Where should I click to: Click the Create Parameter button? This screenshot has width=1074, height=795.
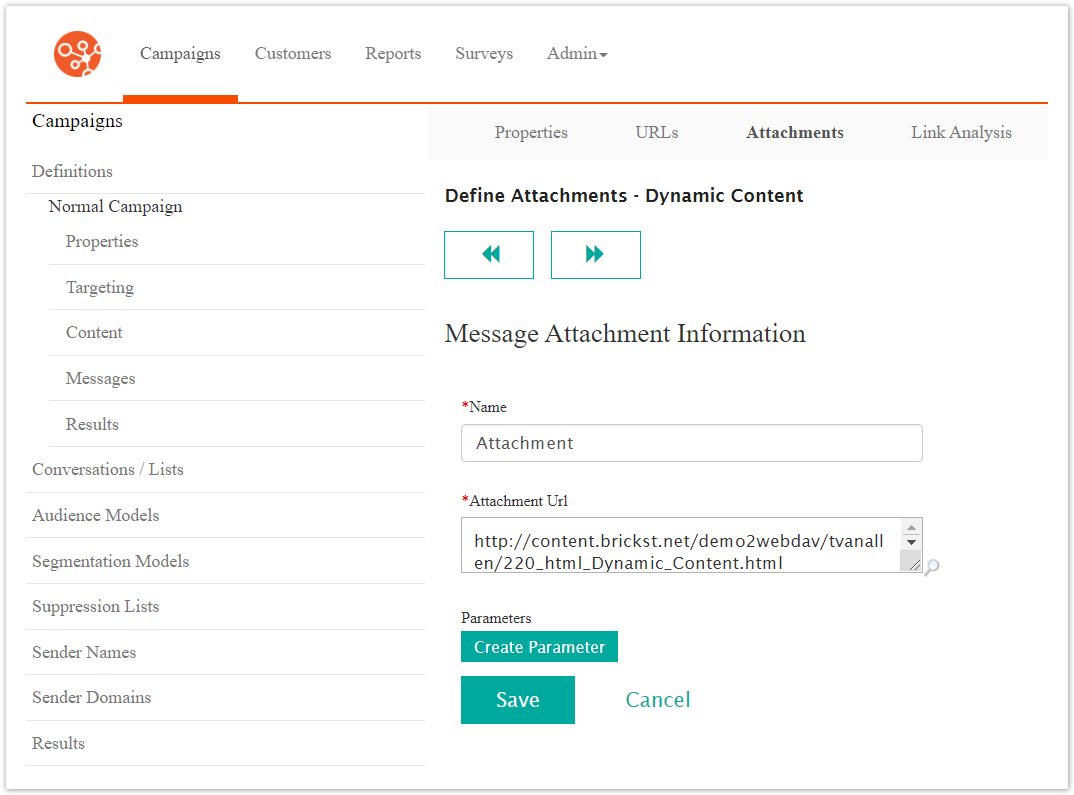[539, 646]
